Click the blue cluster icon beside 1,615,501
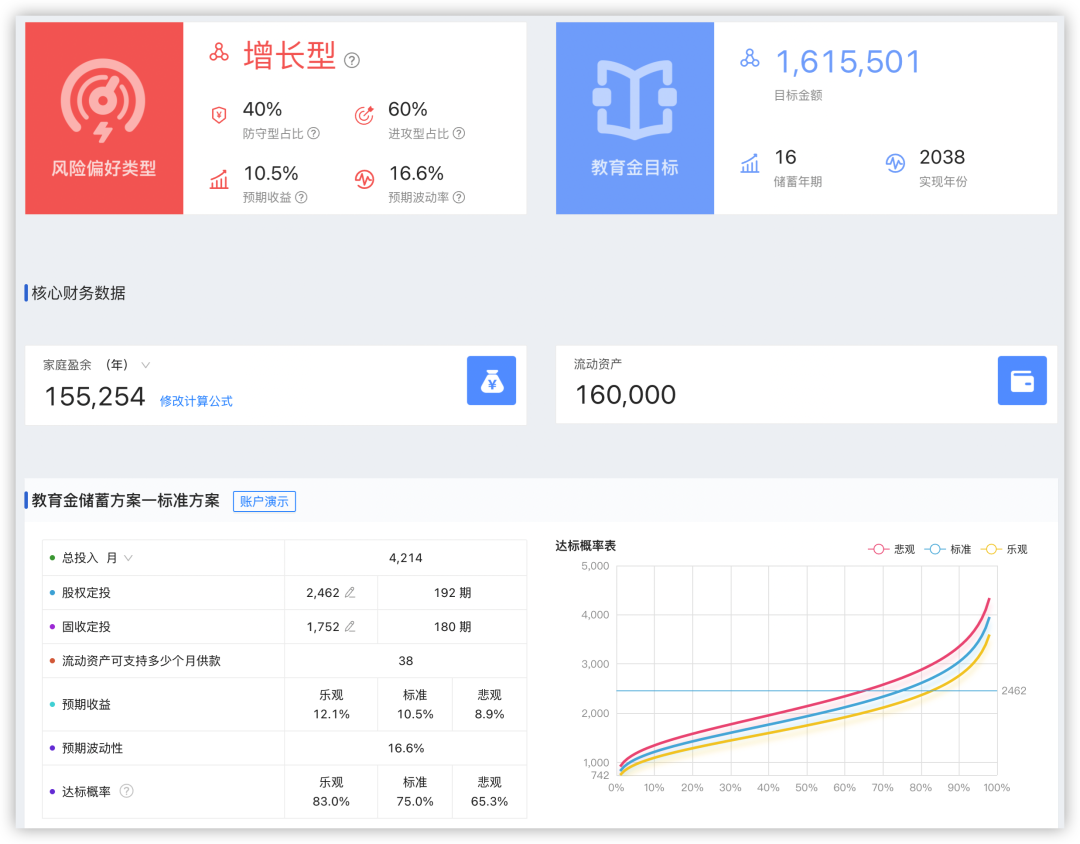Viewport: 1080px width, 844px height. coord(750,59)
